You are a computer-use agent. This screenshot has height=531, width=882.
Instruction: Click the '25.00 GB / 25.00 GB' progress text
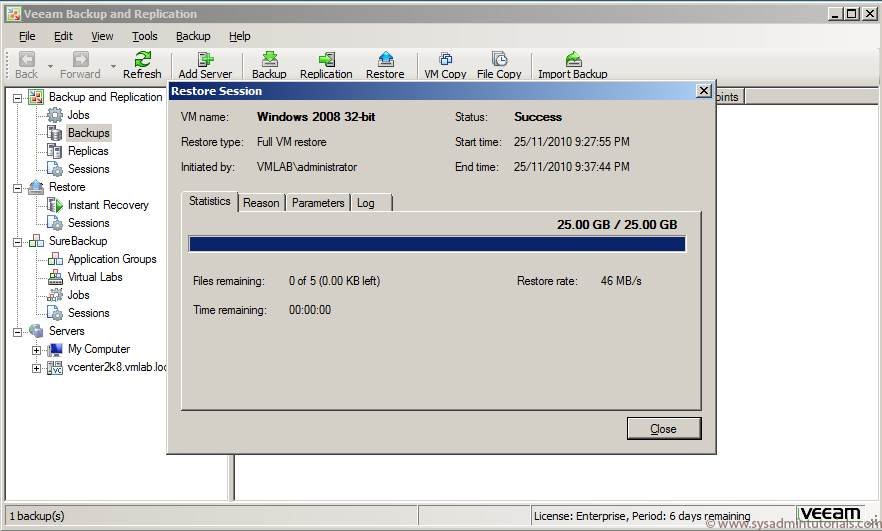click(x=617, y=225)
